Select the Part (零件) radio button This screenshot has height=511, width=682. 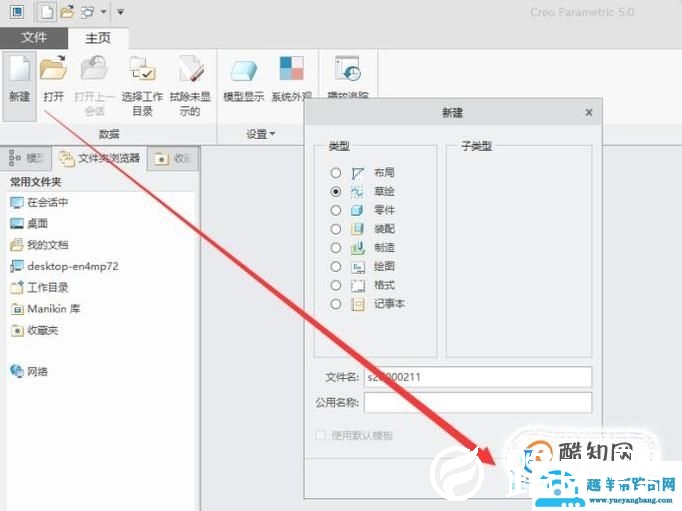335,210
